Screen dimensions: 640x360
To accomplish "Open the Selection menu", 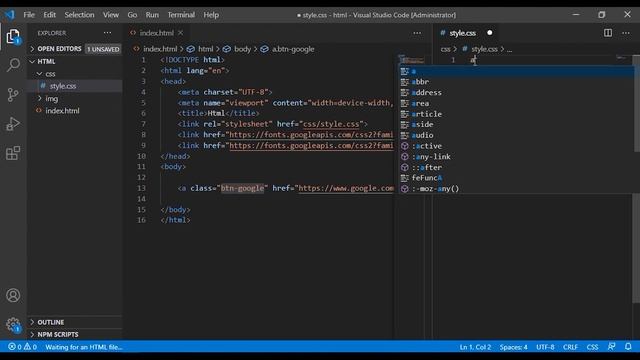I will coord(79,15).
